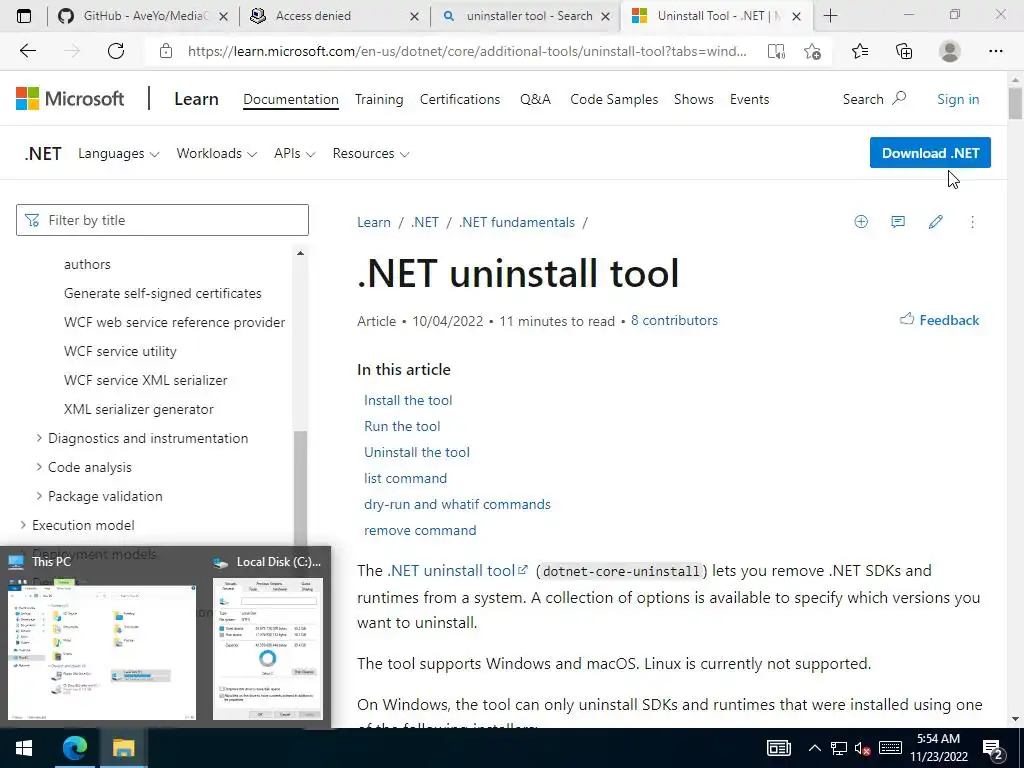Switch to the uninstaller tool Search tab

click(x=528, y=16)
